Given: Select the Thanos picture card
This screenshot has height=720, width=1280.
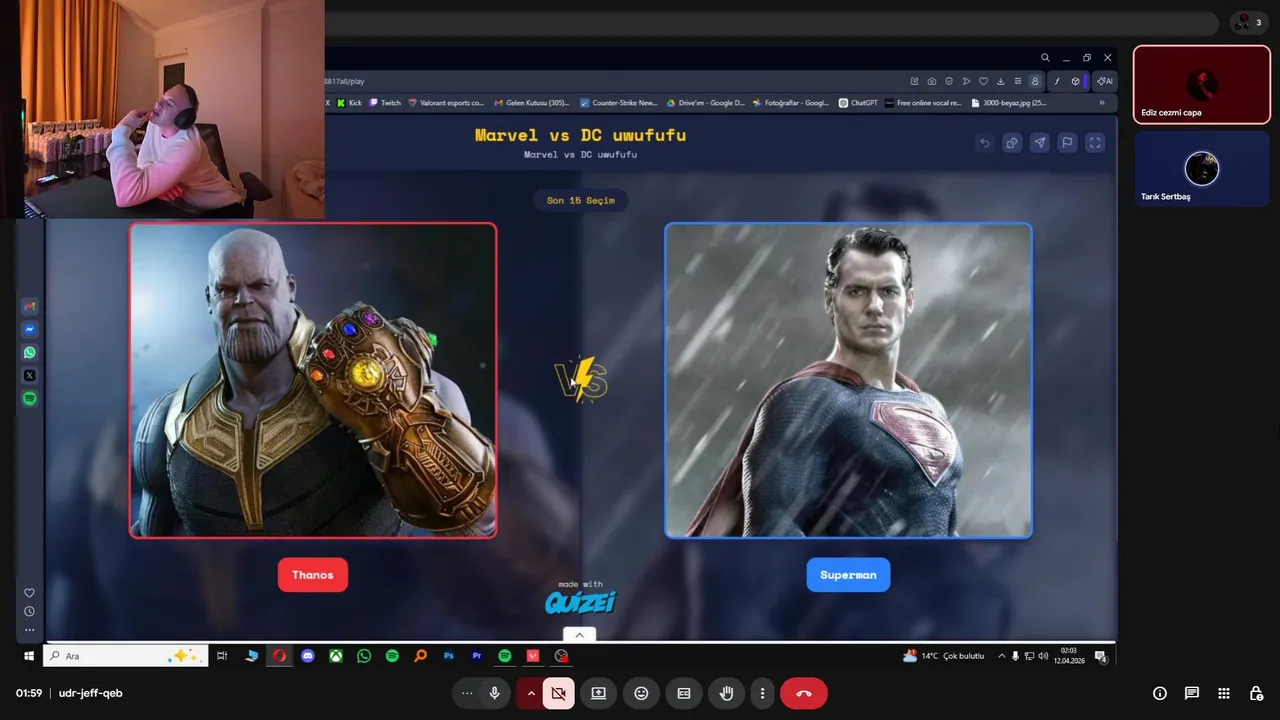Looking at the screenshot, I should [x=313, y=380].
